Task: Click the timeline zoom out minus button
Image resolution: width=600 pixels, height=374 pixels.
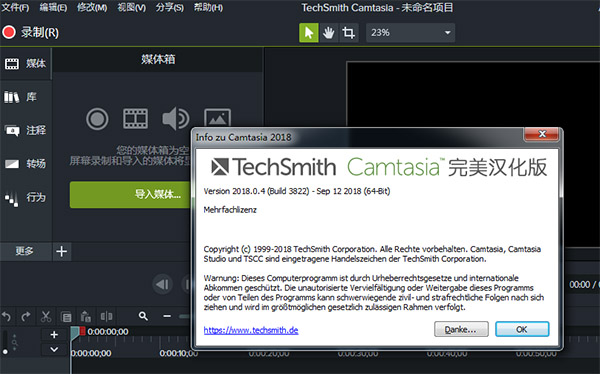Action: (x=167, y=316)
